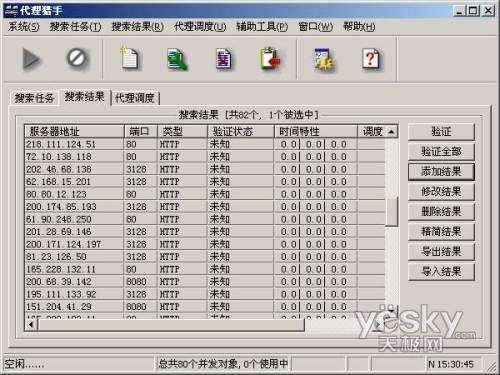
Task: Click the purple document list toolbar icon
Action: click(x=223, y=59)
